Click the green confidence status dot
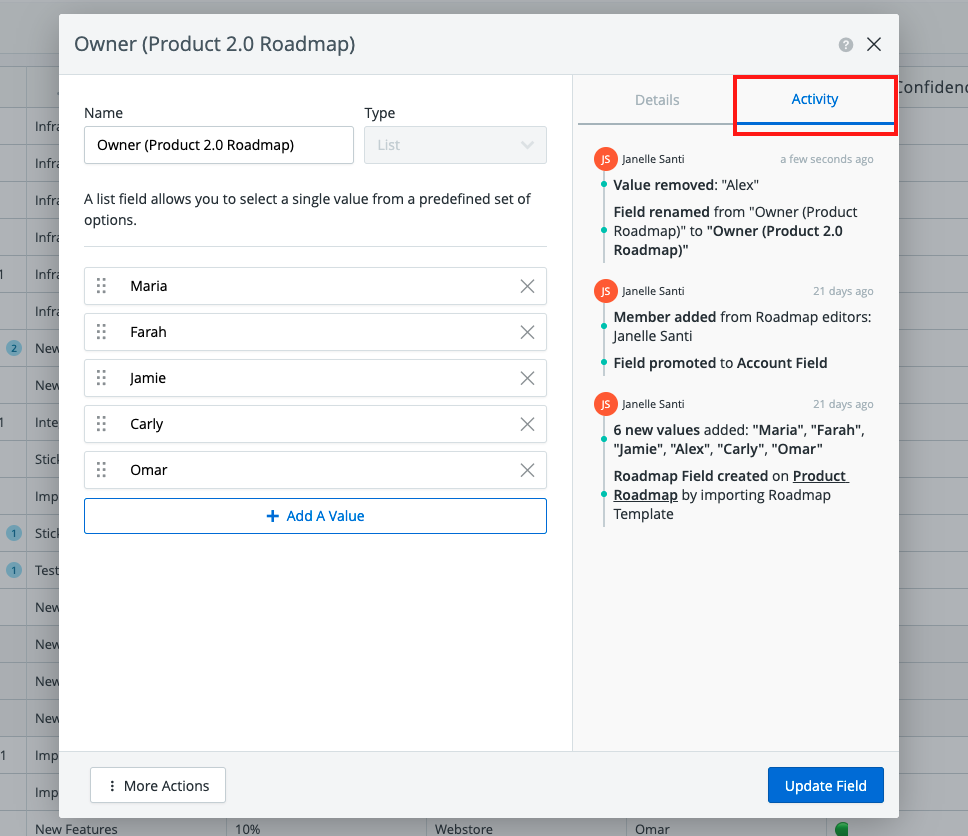The height and width of the screenshot is (836, 968). click(x=841, y=828)
